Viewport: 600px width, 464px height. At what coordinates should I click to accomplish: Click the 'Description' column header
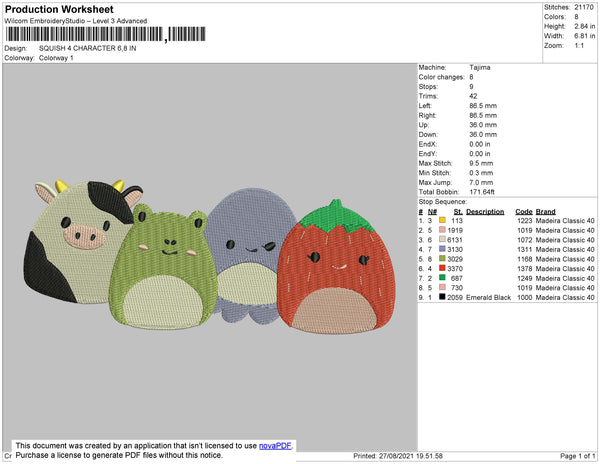[x=485, y=212]
